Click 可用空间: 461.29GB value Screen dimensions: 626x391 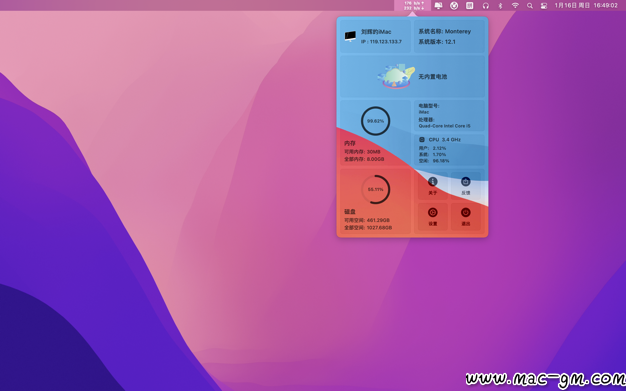pyautogui.click(x=366, y=220)
